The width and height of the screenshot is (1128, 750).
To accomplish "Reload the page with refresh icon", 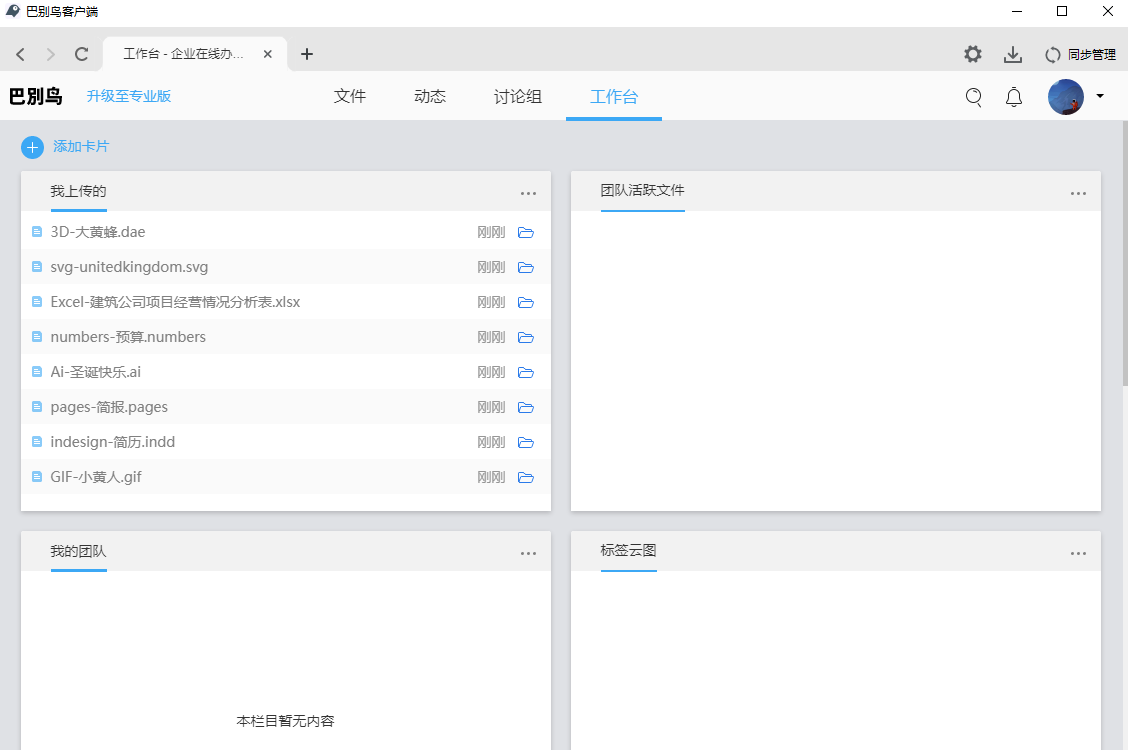I will pos(82,54).
